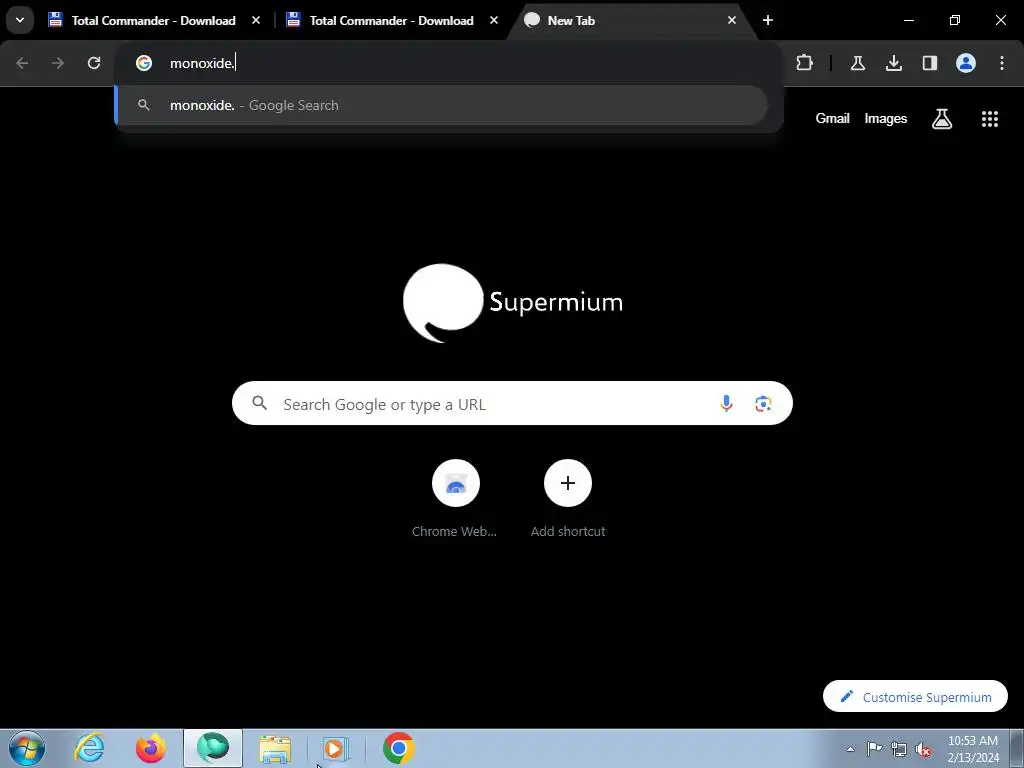Launch Internet Explorer from the taskbar

pyautogui.click(x=89, y=748)
